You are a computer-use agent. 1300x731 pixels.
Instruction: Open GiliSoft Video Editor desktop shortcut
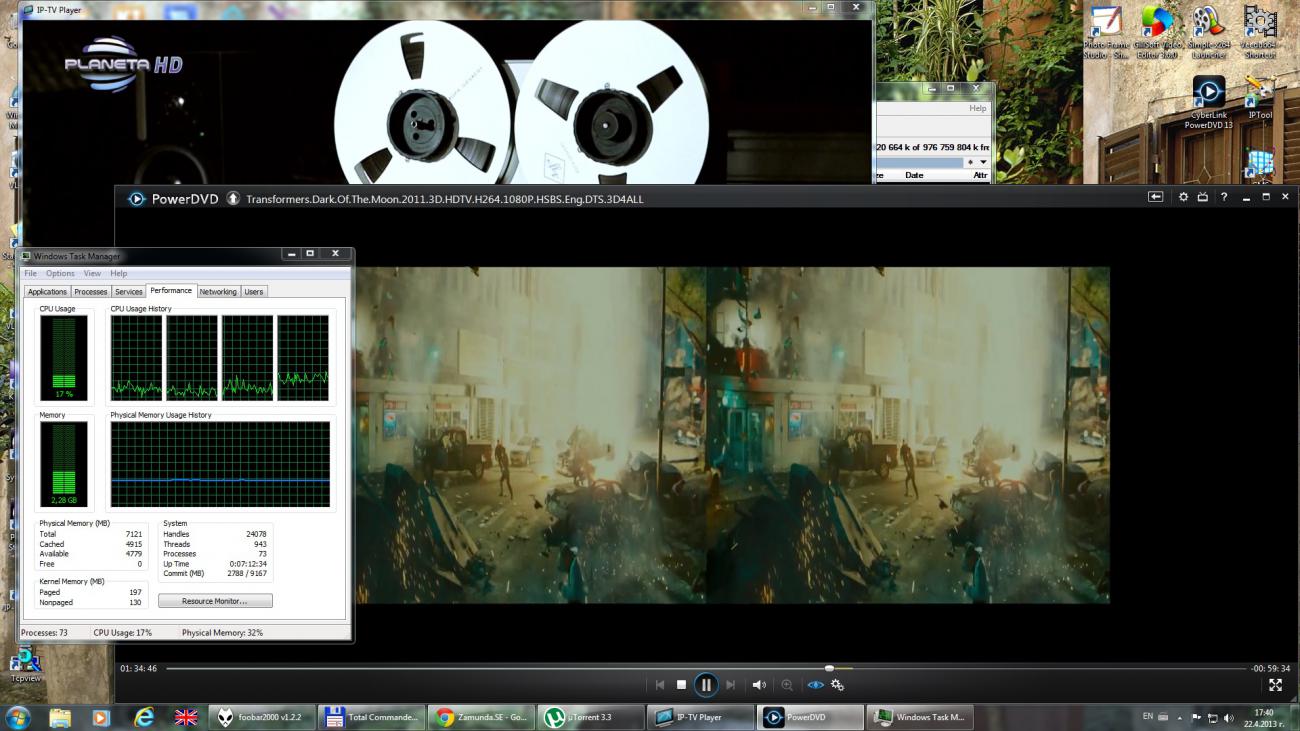[1157, 32]
